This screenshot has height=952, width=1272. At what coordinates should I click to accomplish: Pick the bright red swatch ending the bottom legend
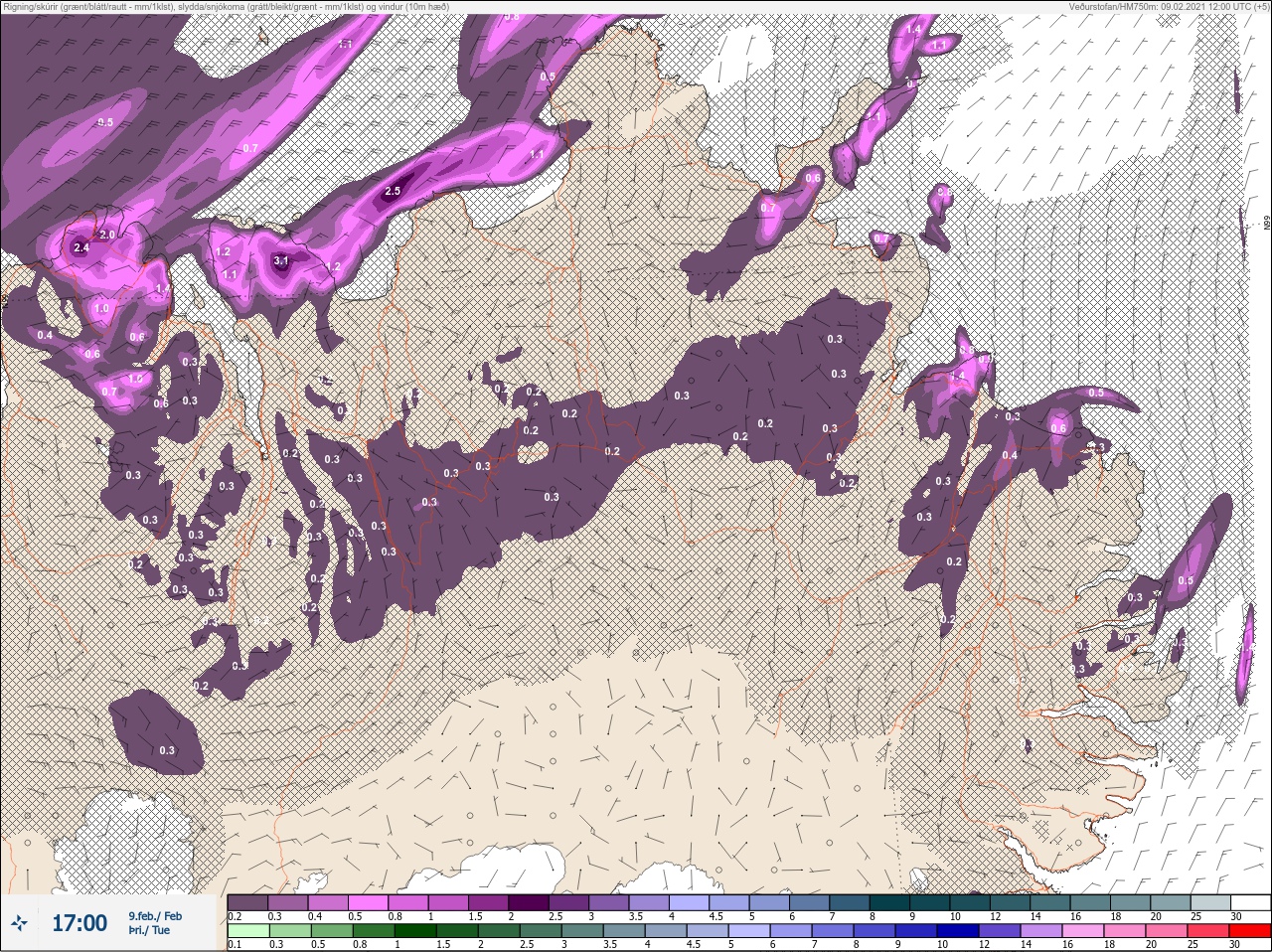[x=1249, y=930]
